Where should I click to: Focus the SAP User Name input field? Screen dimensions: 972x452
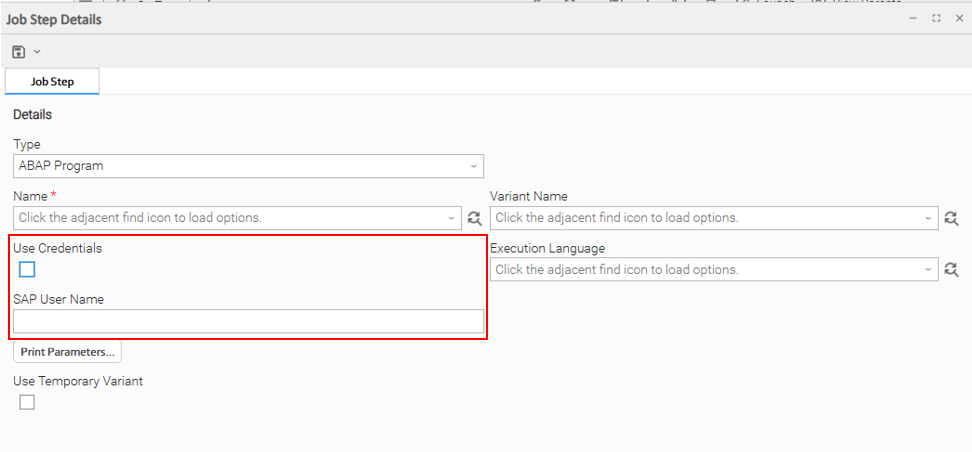(x=248, y=321)
